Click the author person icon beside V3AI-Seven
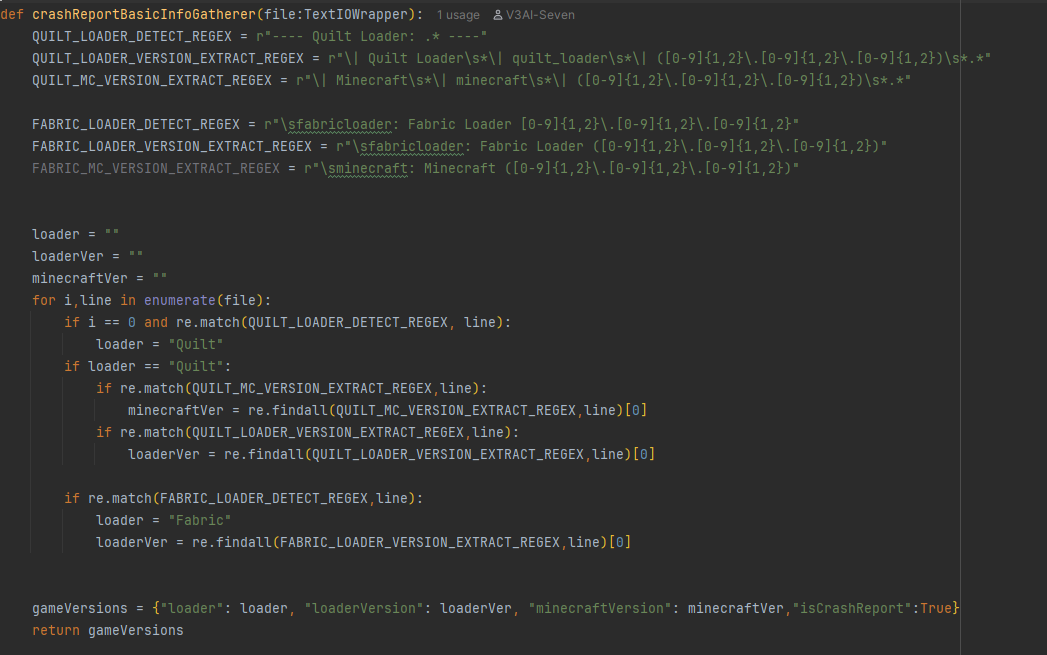Image resolution: width=1047 pixels, height=655 pixels. [498, 15]
